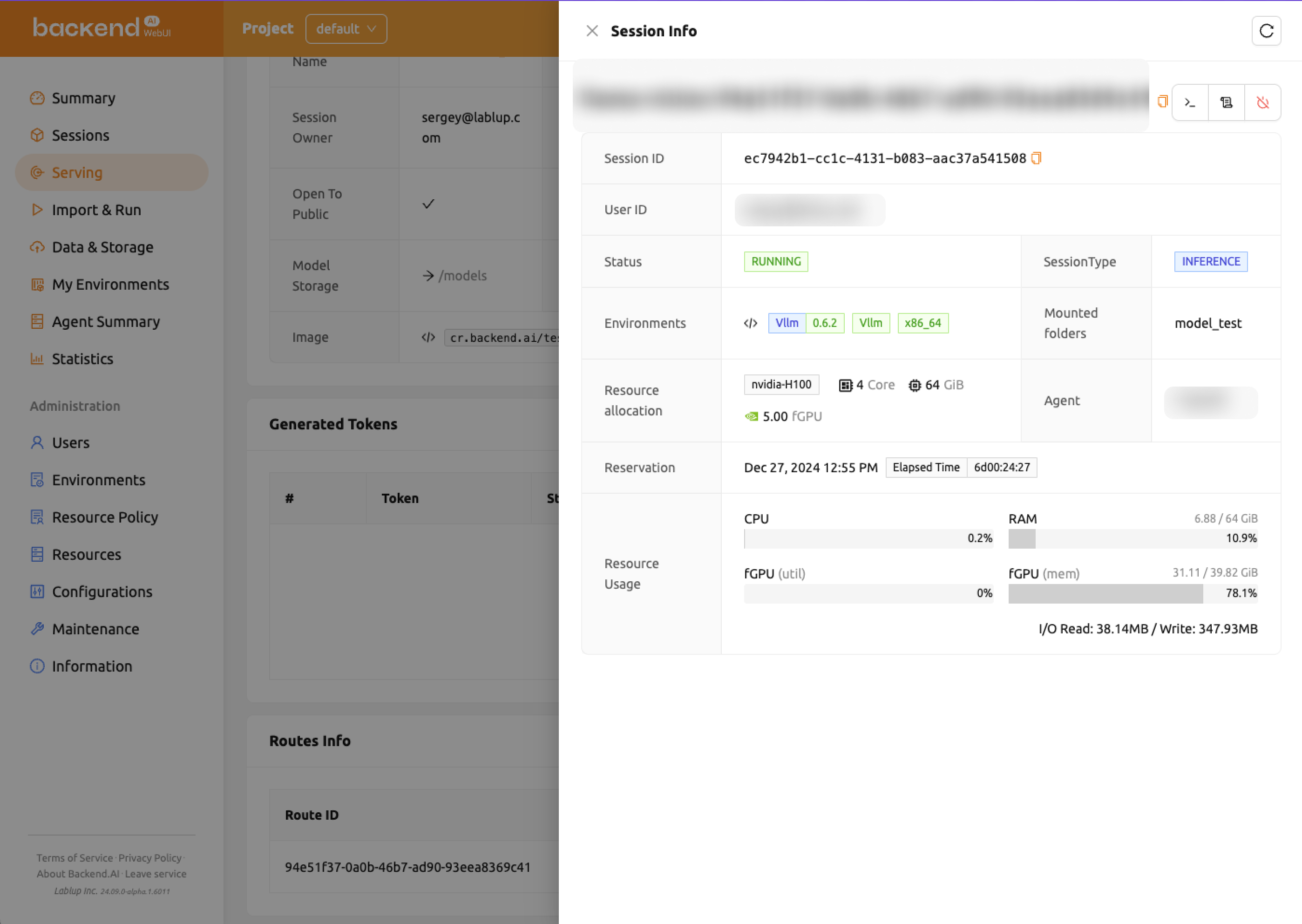Click the route ID 94e51f37-0a0b-46b7-ad90-93eea8369c41
This screenshot has width=1302, height=924.
(407, 867)
